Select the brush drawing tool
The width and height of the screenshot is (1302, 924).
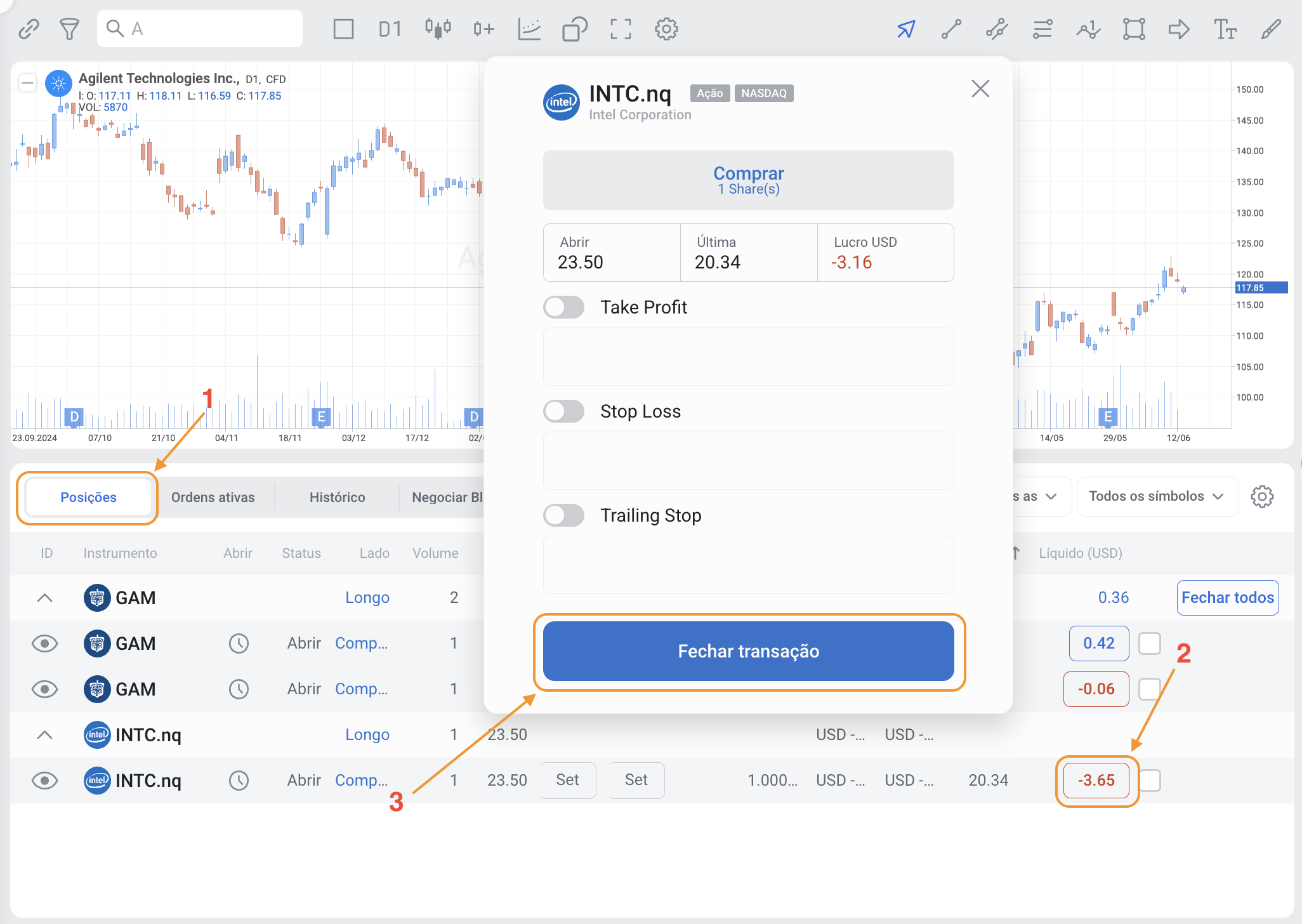(1271, 29)
